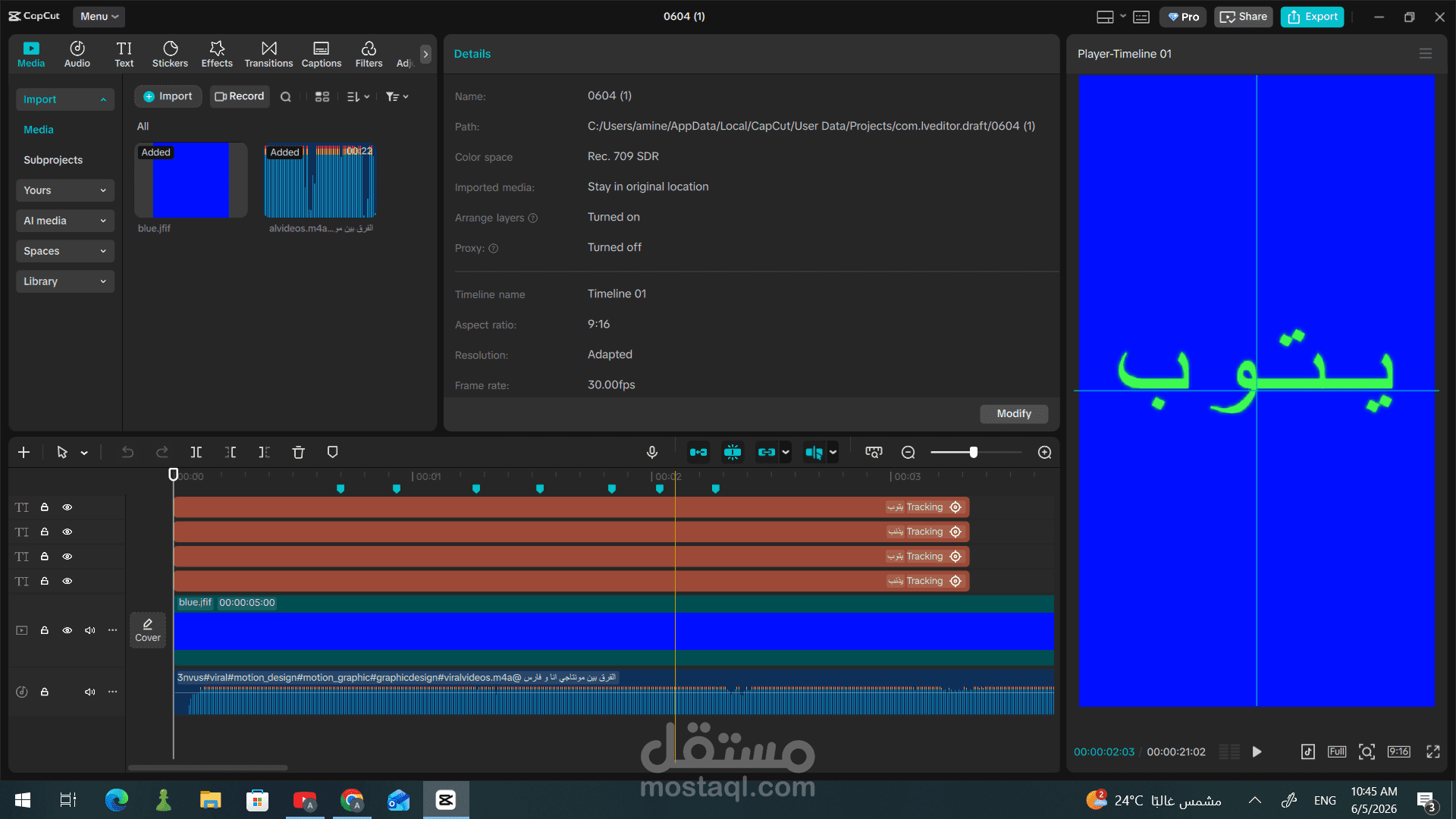Select the Subprojects item in sidebar
The width and height of the screenshot is (1456, 819).
(53, 160)
